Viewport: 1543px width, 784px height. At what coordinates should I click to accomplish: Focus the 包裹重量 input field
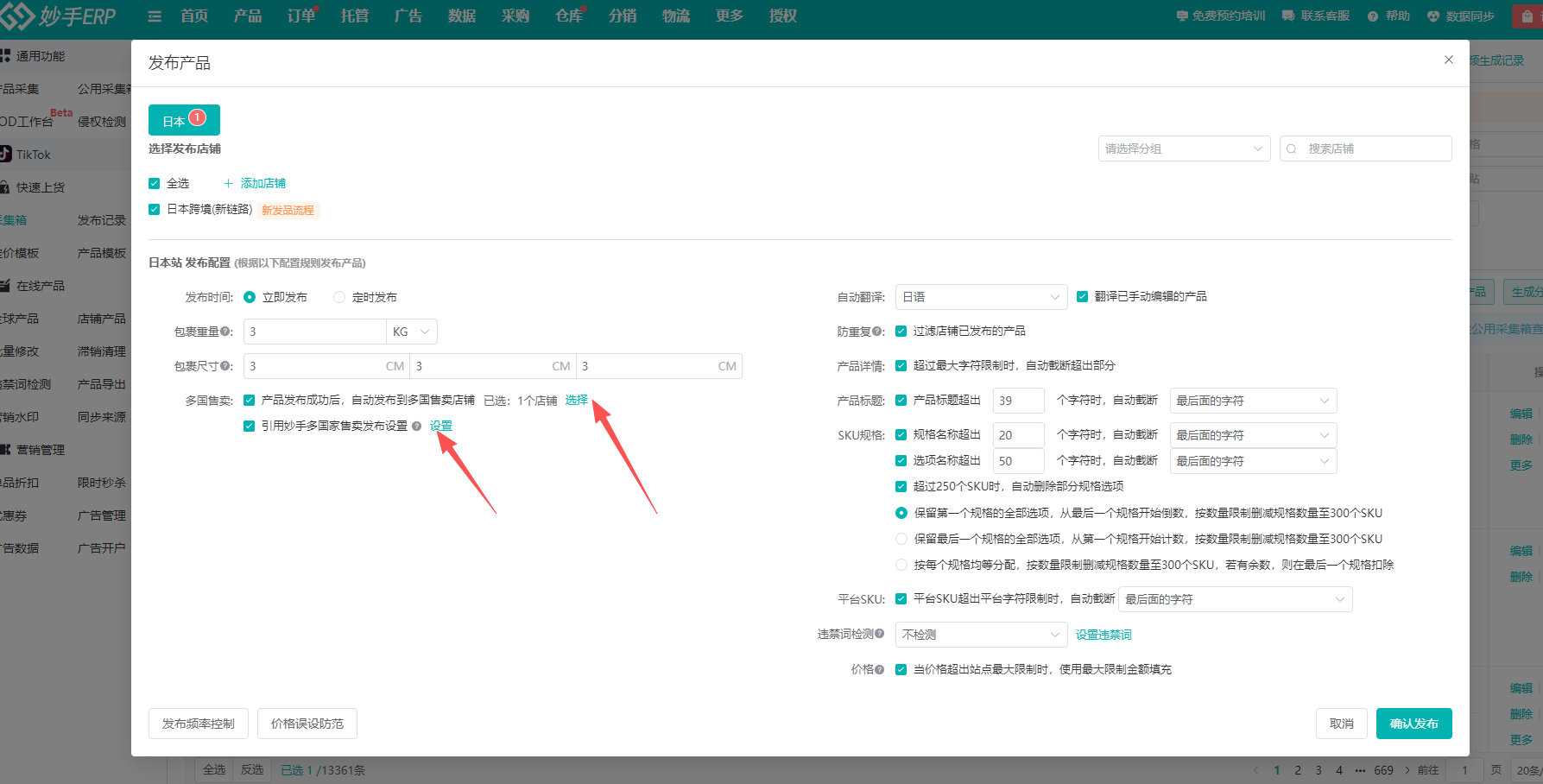tap(315, 332)
